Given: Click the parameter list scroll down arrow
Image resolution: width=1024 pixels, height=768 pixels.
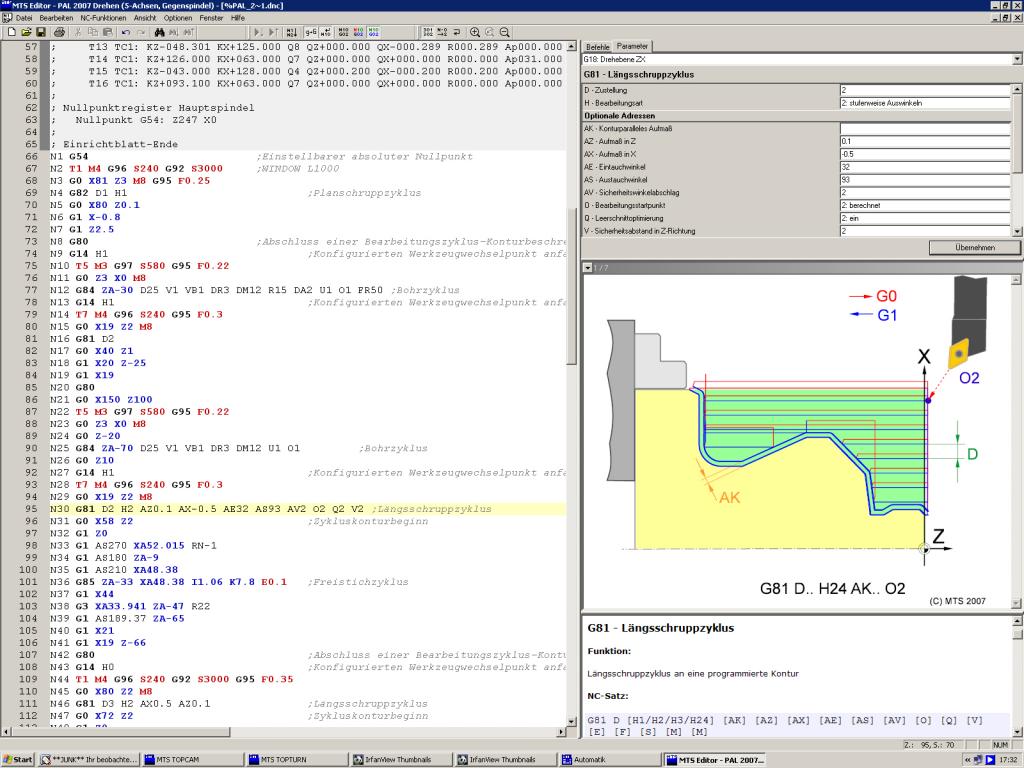Looking at the screenshot, I should [x=1017, y=231].
